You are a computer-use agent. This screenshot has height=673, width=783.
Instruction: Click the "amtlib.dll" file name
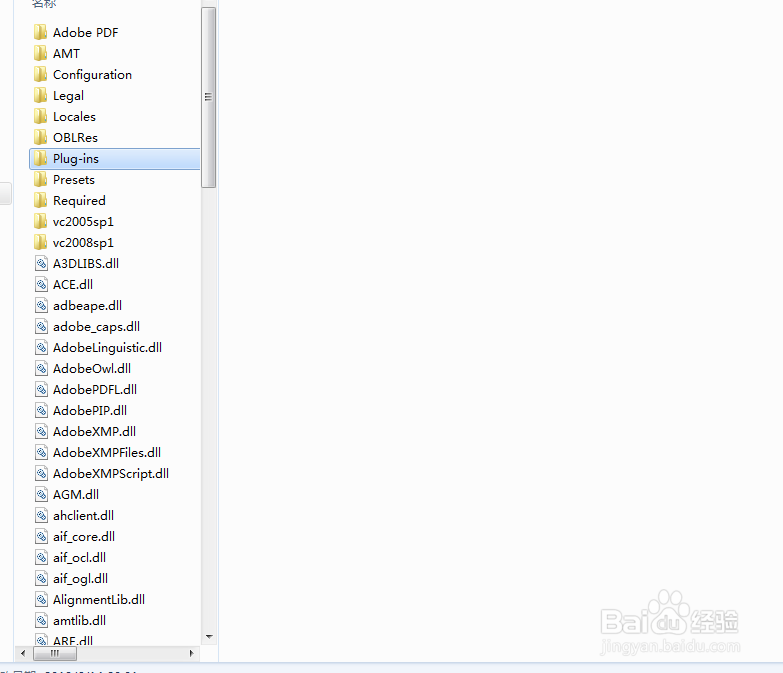pyautogui.click(x=79, y=621)
